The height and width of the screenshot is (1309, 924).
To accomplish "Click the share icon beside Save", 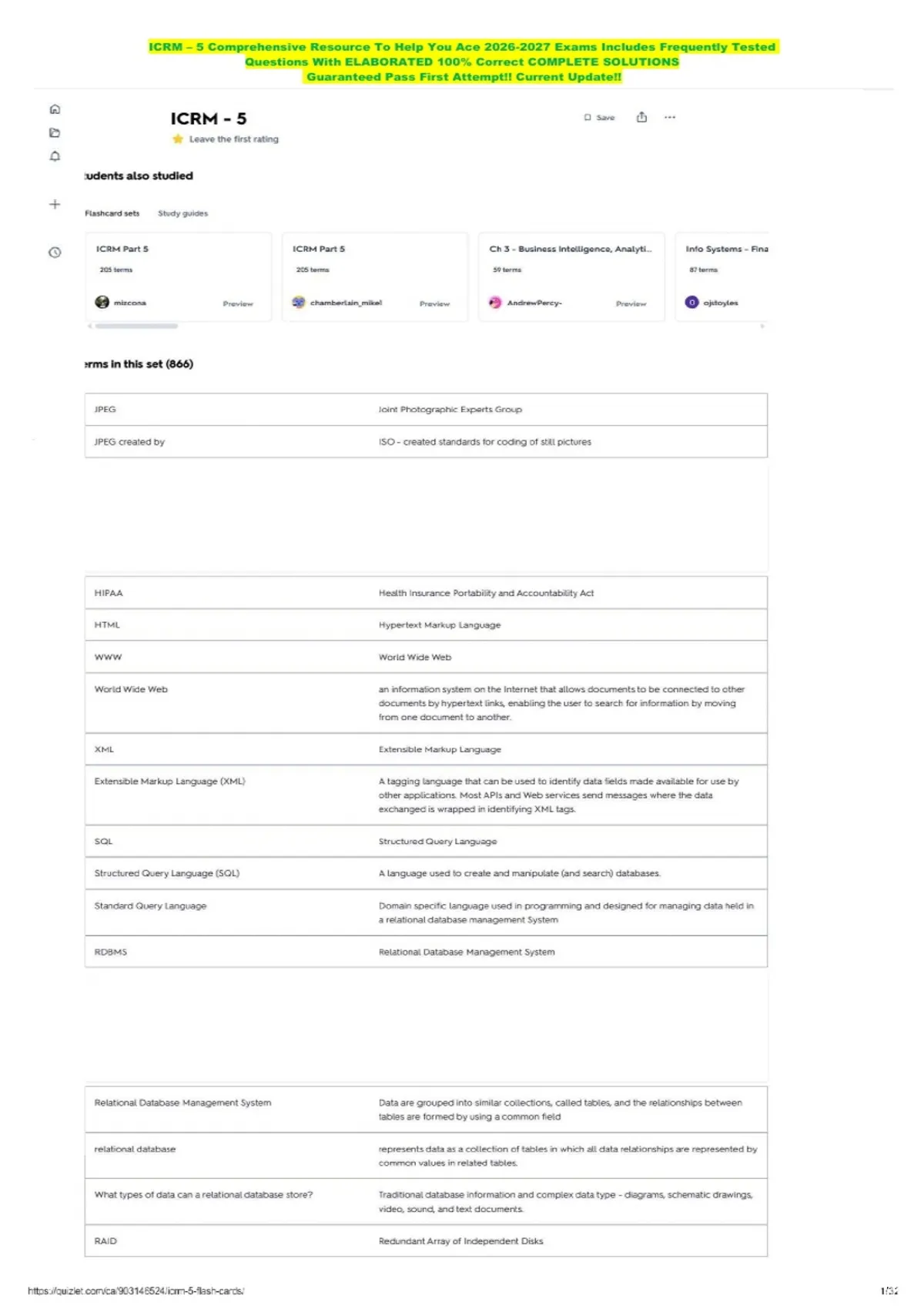I will click(x=641, y=117).
